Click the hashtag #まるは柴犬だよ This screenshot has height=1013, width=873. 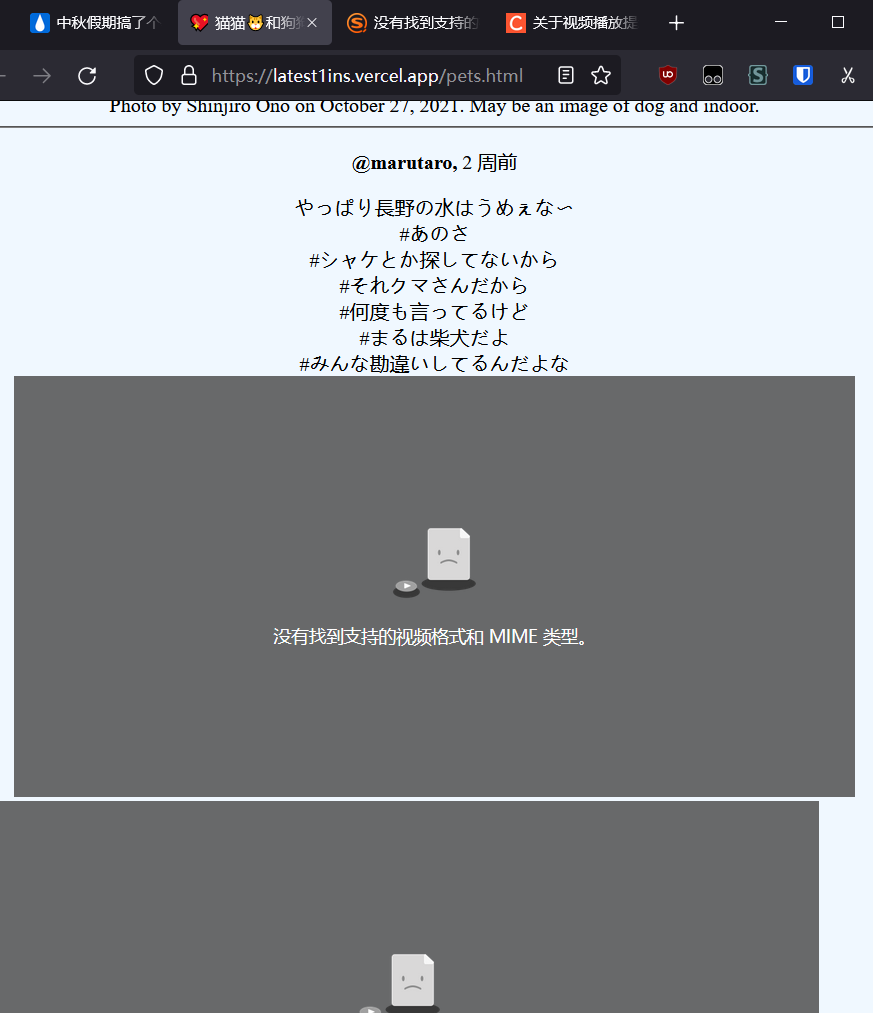click(x=434, y=338)
